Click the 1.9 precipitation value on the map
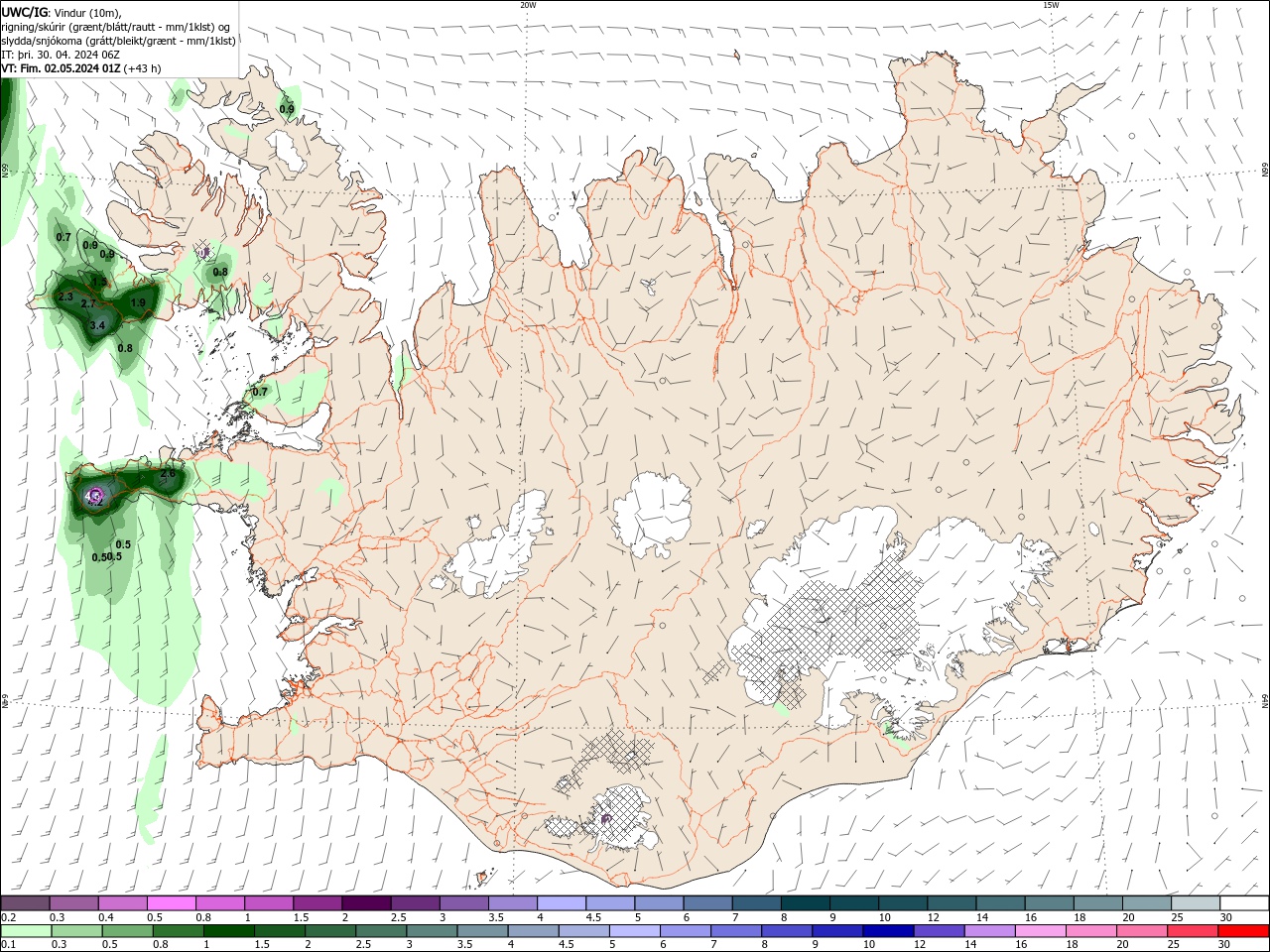This screenshot has width=1270, height=952. pos(138,302)
